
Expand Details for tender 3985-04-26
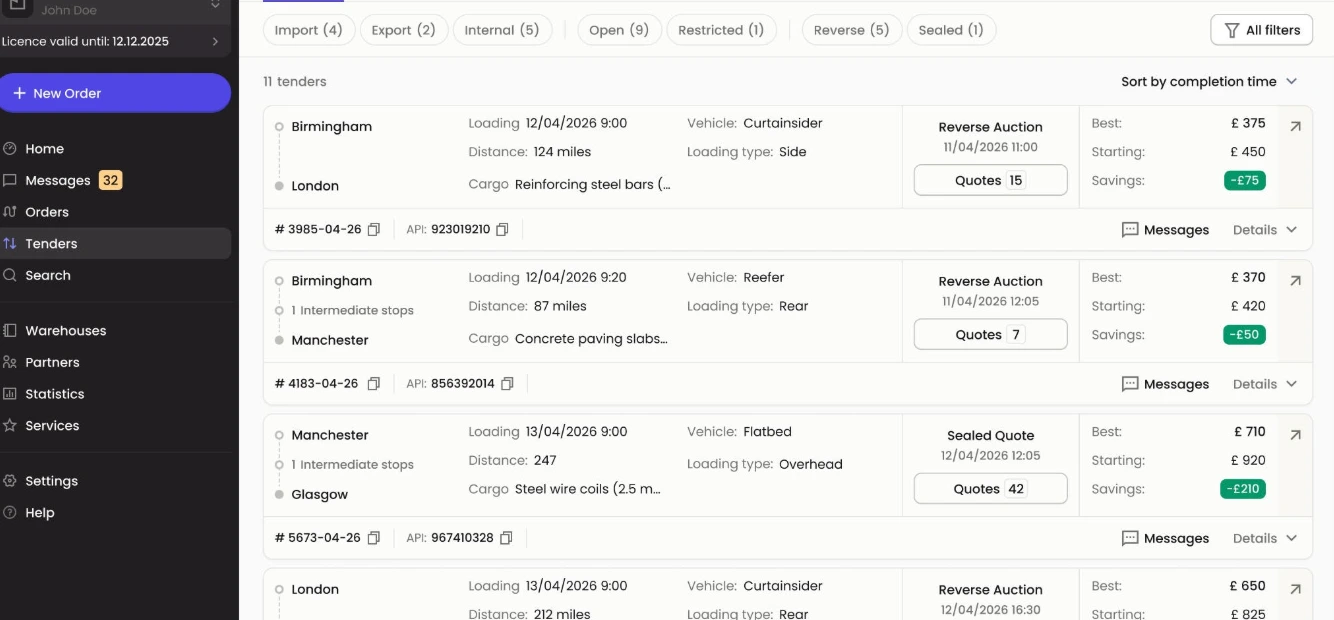click(x=1265, y=230)
